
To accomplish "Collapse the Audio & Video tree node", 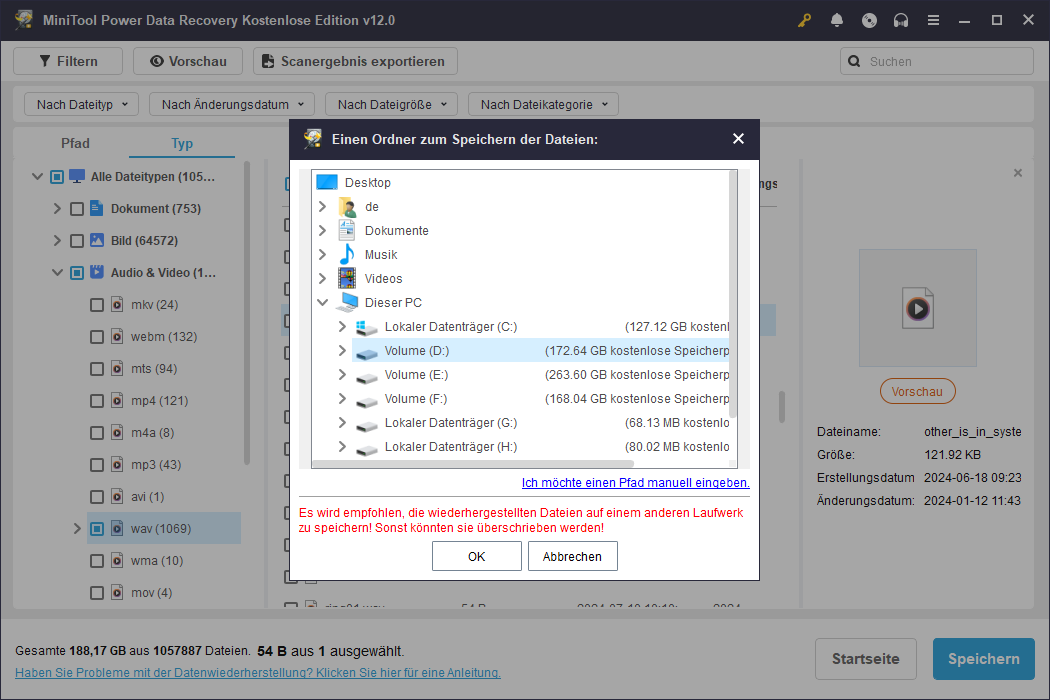I will click(58, 273).
